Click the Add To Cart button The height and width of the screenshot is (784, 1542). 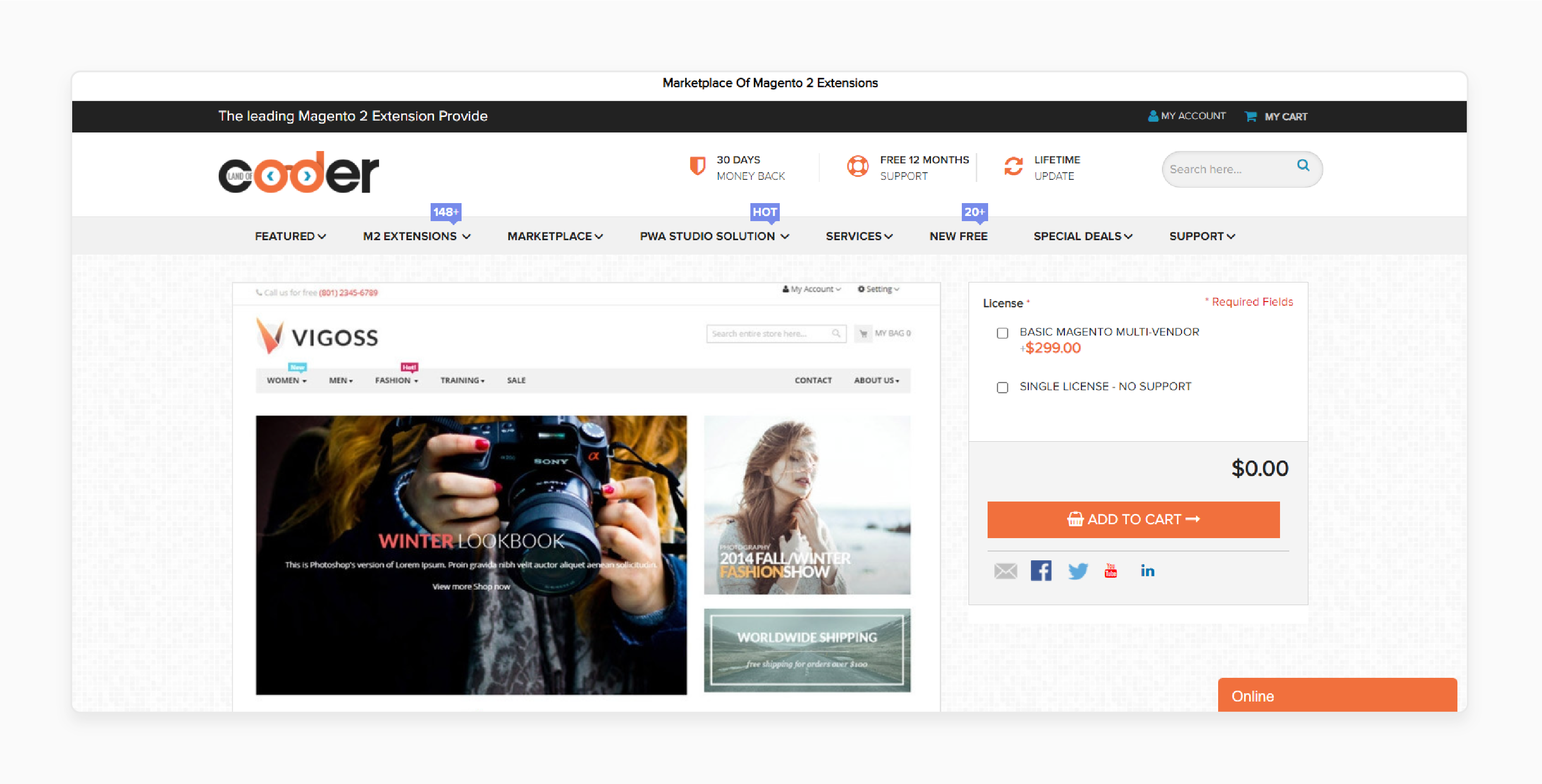(x=1135, y=520)
